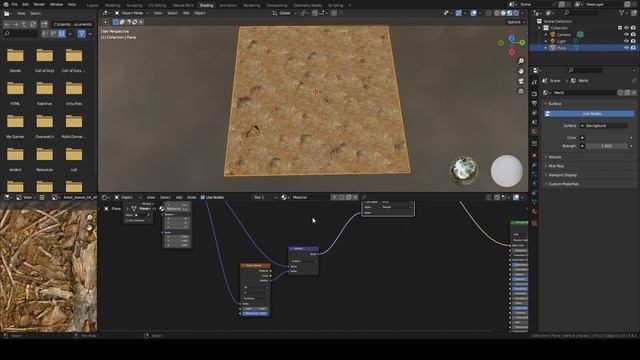Open the View Layer properties tab icon

coord(534,113)
